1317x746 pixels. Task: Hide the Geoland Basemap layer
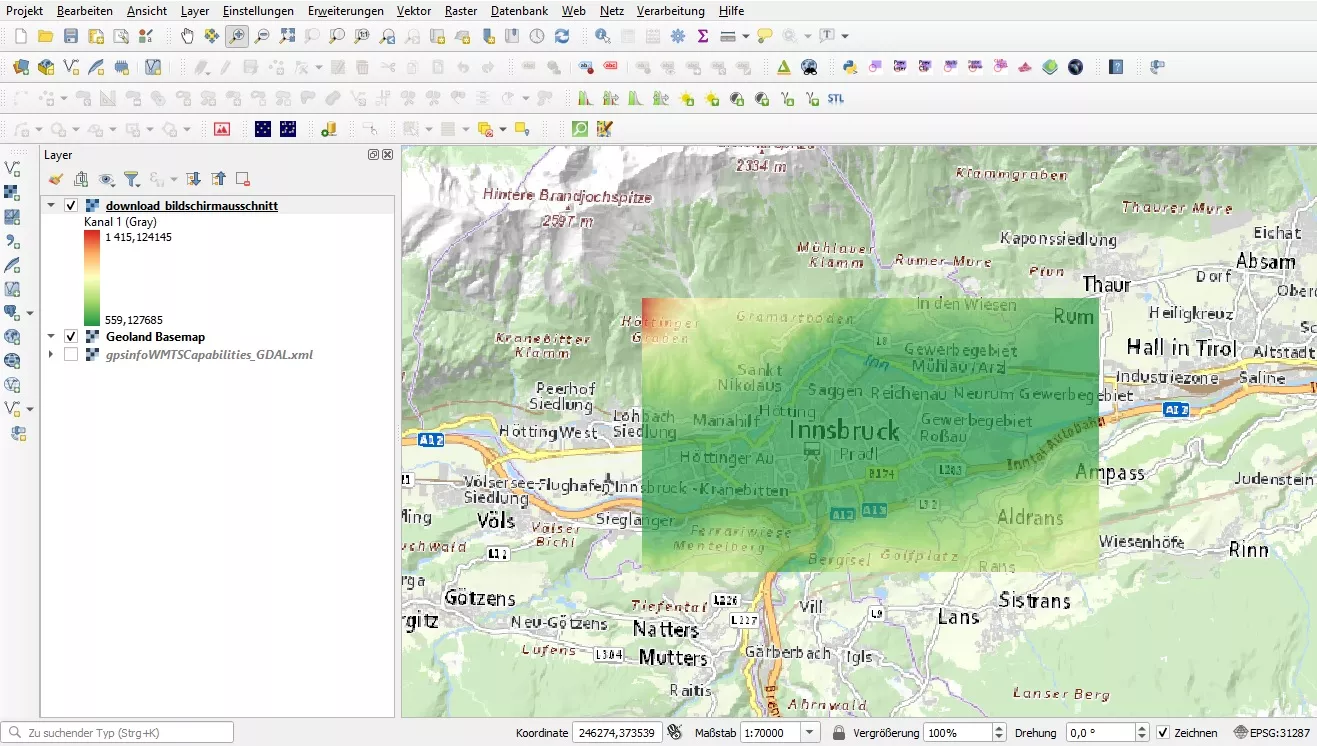coord(71,336)
